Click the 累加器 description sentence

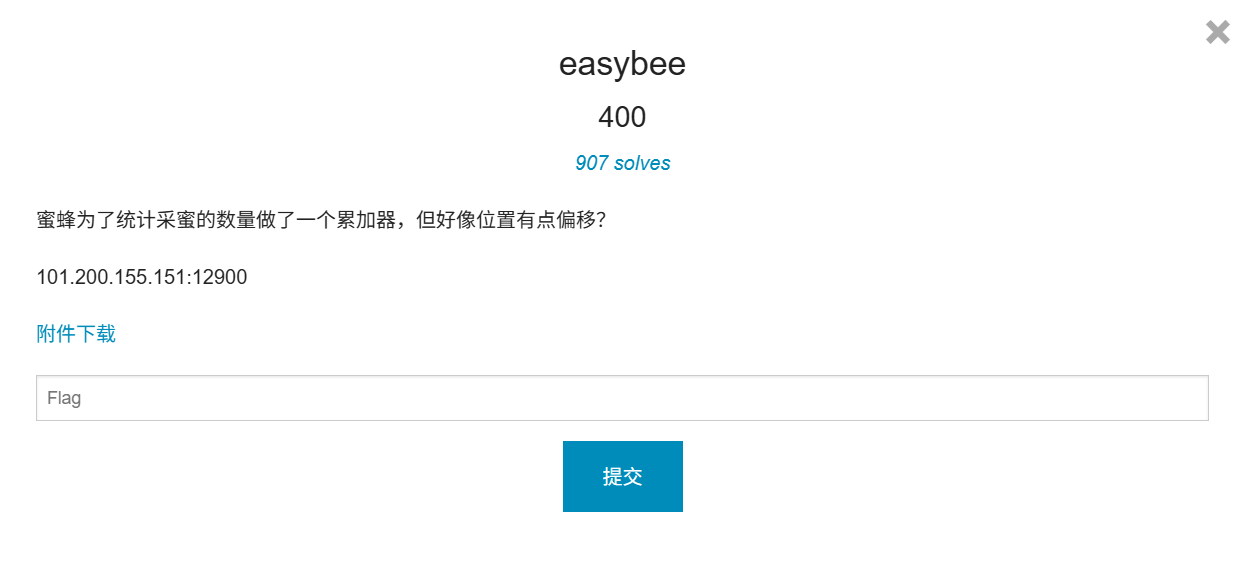pos(321,220)
